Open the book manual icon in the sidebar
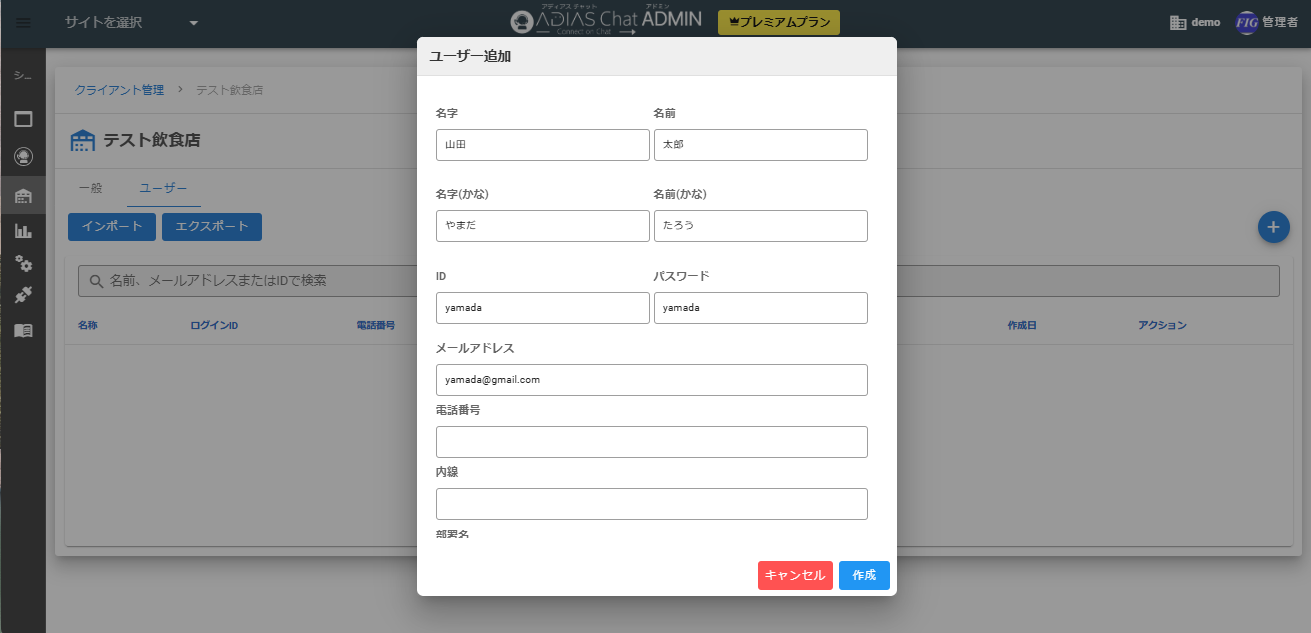The image size is (1311, 633). pos(23,330)
